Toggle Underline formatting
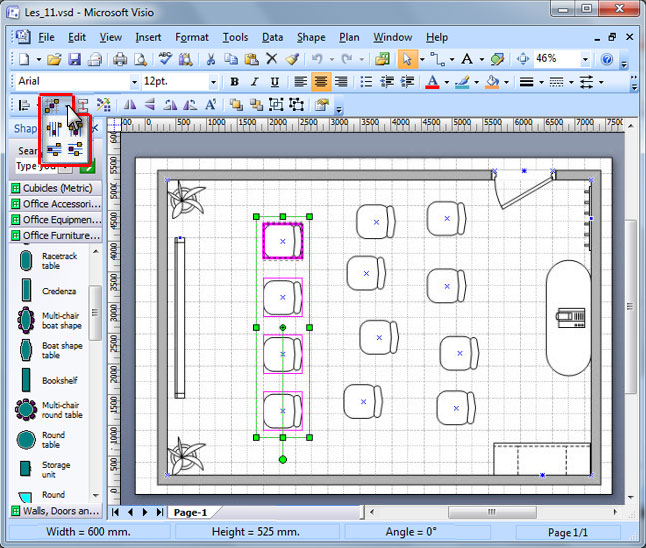The image size is (646, 548). pyautogui.click(x=275, y=82)
